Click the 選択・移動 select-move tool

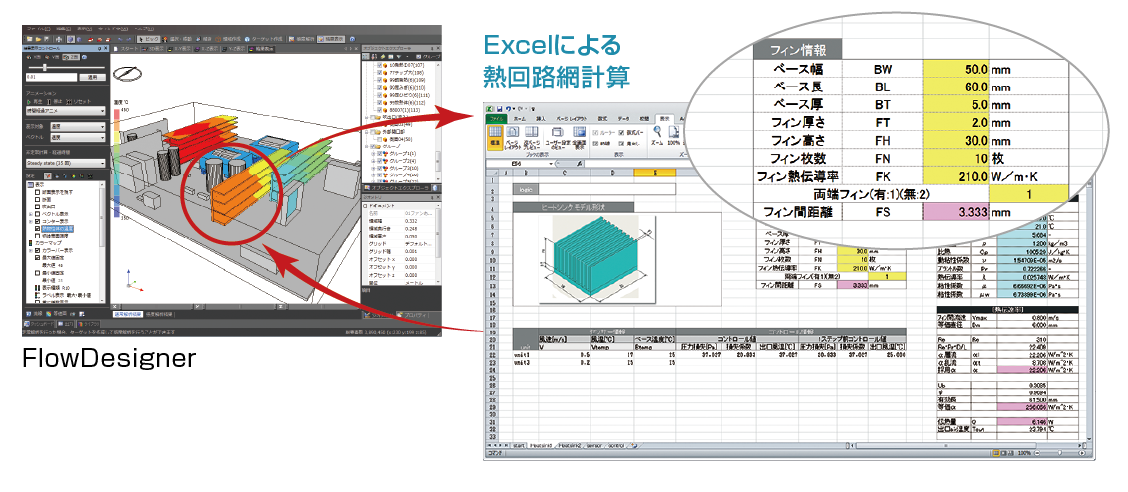176,39
